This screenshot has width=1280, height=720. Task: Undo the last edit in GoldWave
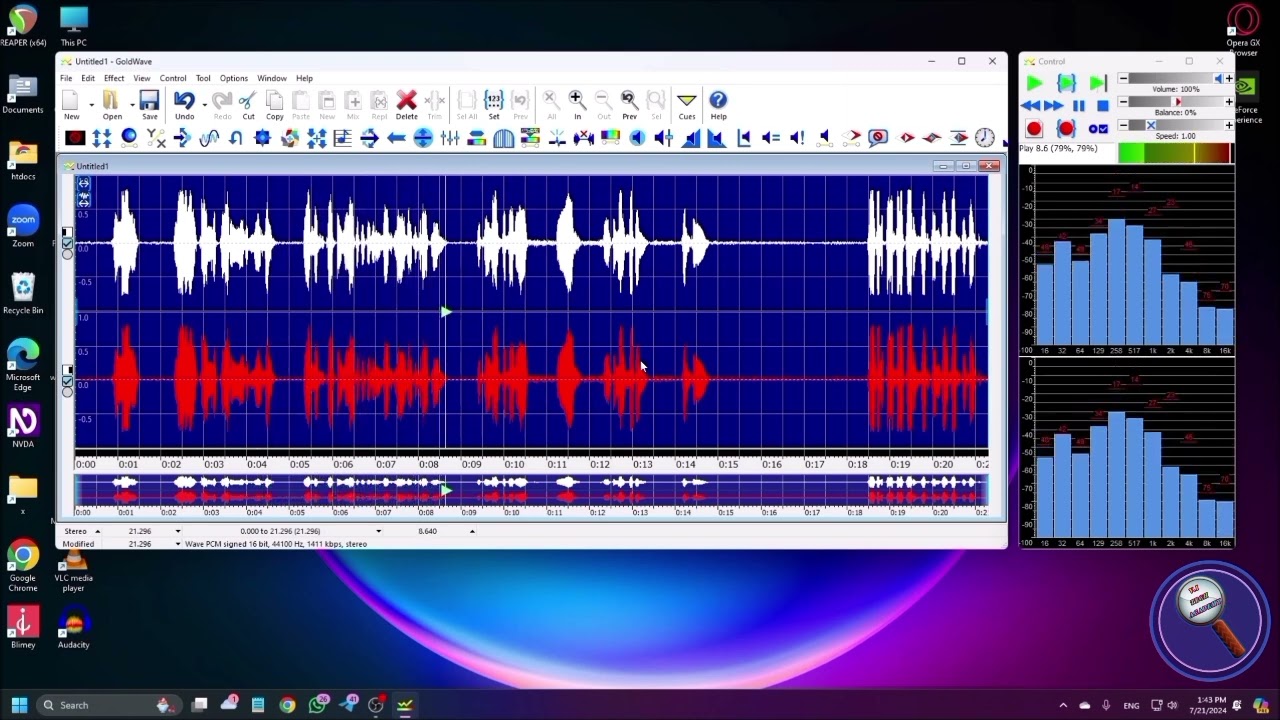[x=184, y=104]
